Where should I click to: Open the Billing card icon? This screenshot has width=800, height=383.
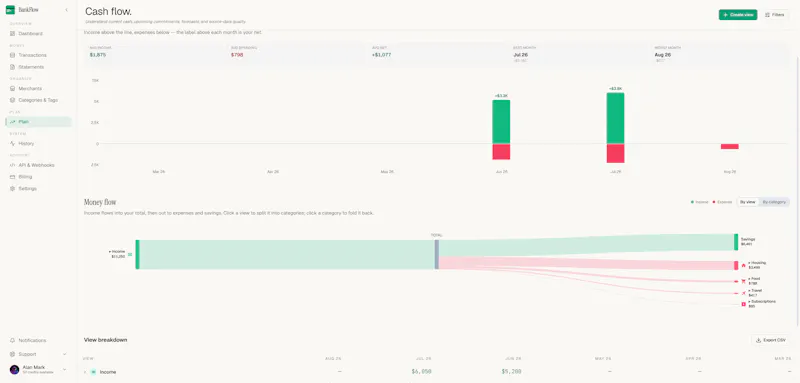[x=13, y=176]
